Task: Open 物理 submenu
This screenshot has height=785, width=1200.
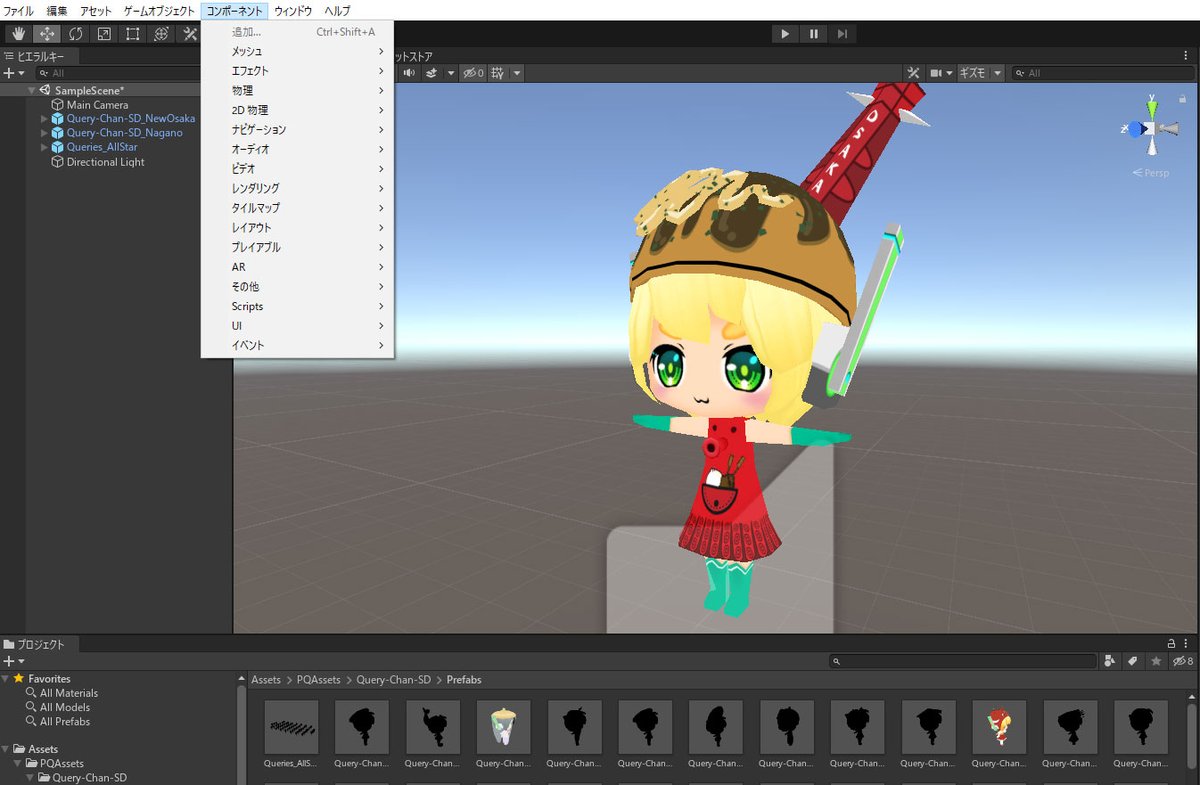Action: coord(297,90)
